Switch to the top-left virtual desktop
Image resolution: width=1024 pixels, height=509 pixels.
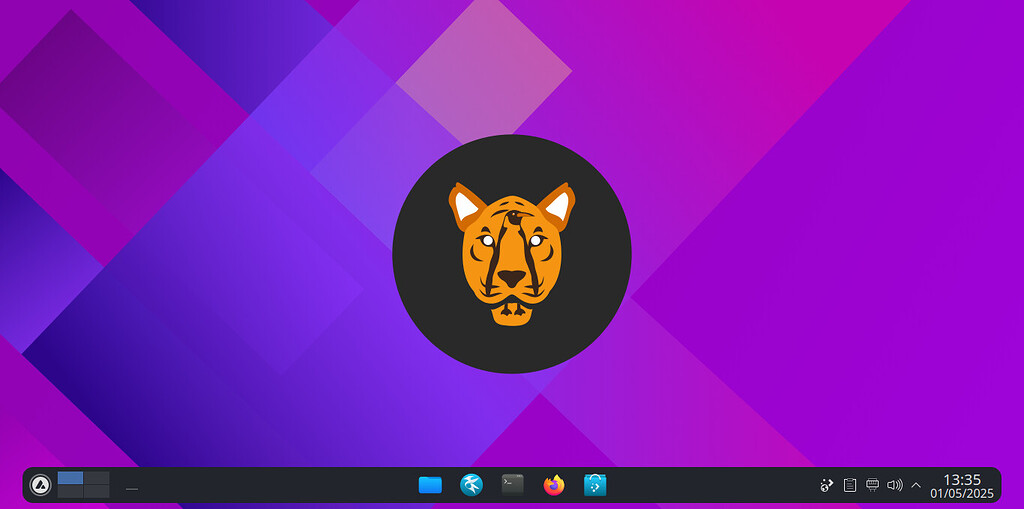[x=70, y=478]
